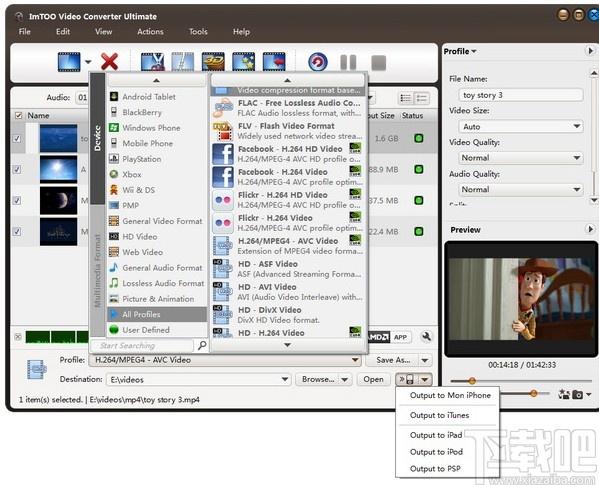This screenshot has height=485, width=599.
Task: Click the File Name field toy story 3
Action: pos(520,95)
